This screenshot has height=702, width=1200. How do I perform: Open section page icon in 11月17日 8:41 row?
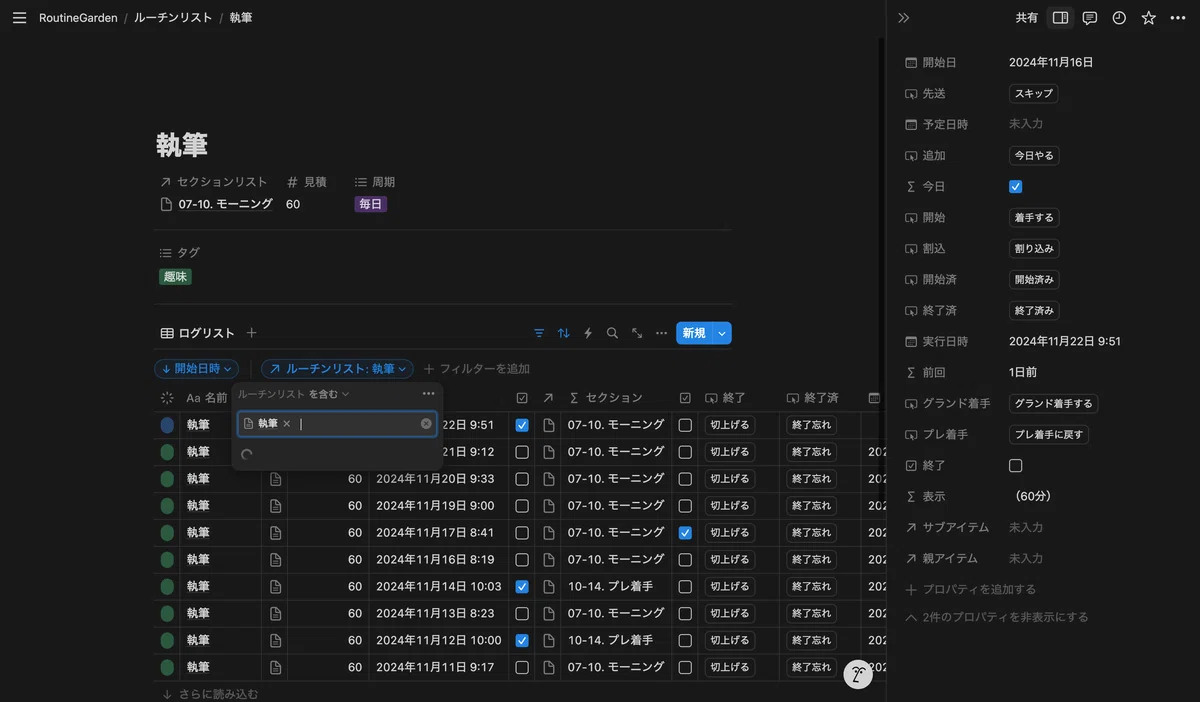[548, 533]
